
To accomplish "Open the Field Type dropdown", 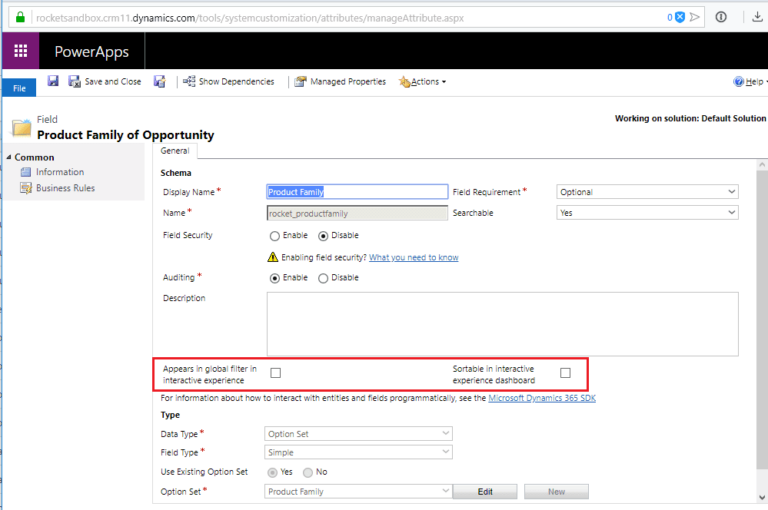I will click(358, 452).
